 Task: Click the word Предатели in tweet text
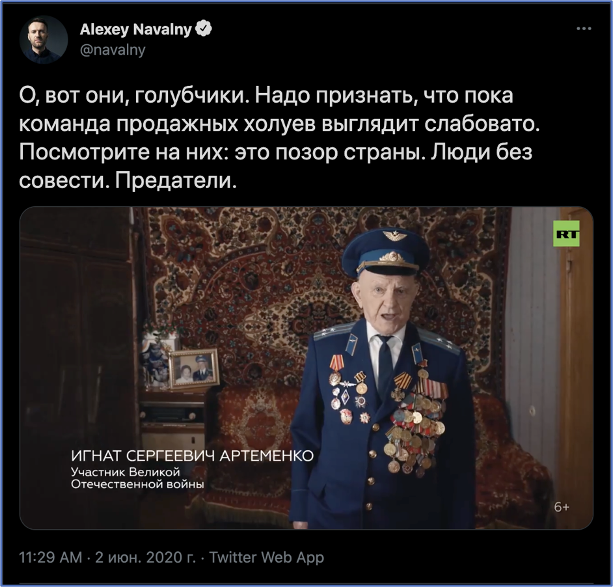tap(176, 180)
